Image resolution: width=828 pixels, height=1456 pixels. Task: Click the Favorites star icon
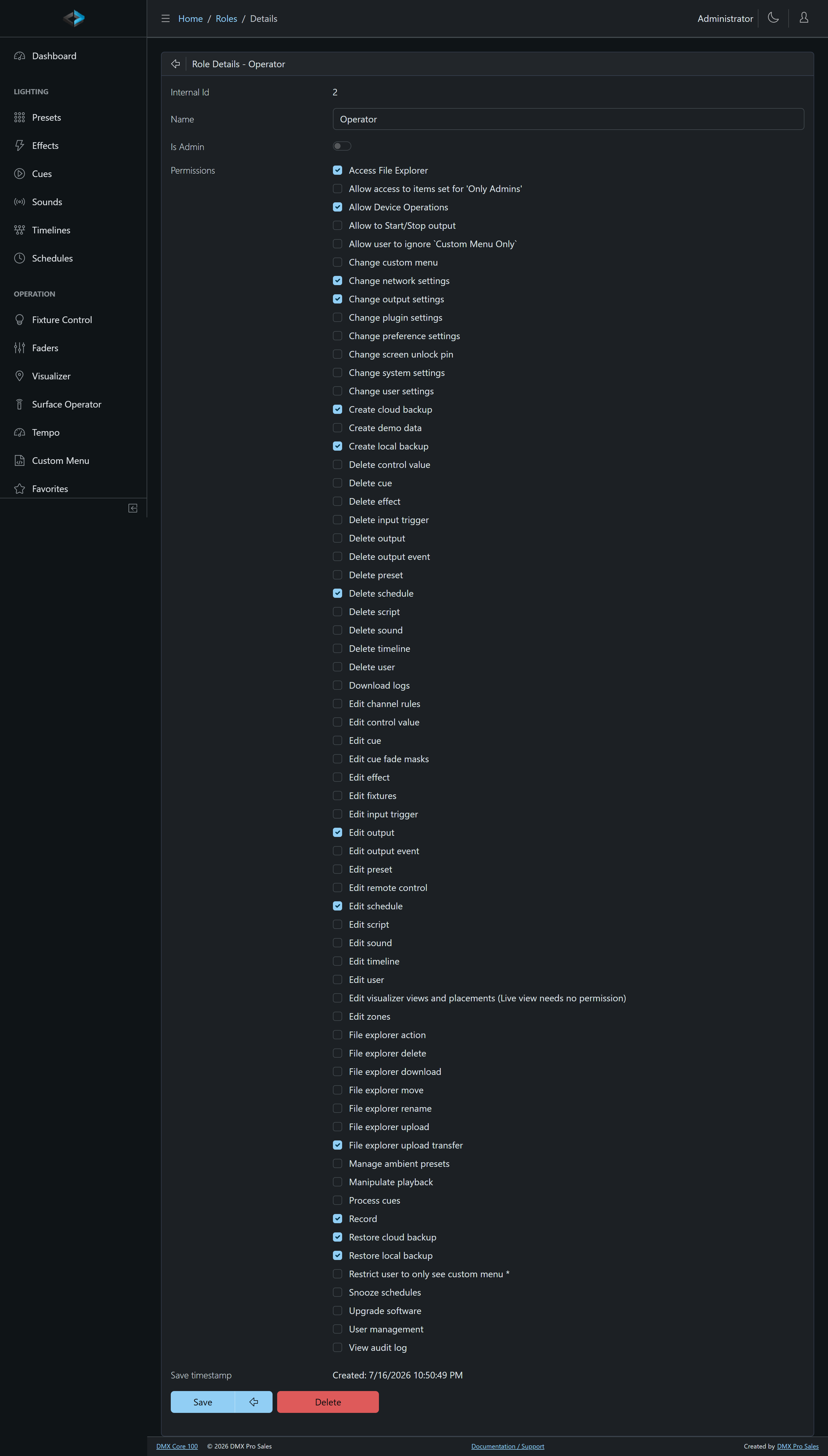pos(19,489)
